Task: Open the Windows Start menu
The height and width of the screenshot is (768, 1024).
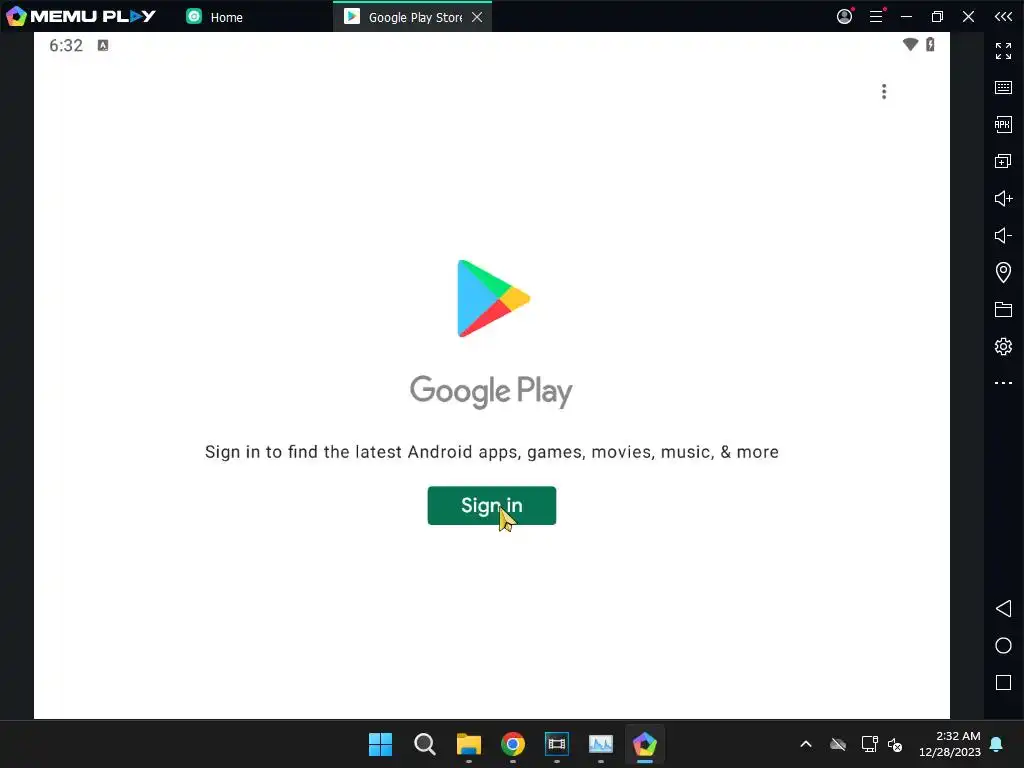Action: pos(380,744)
